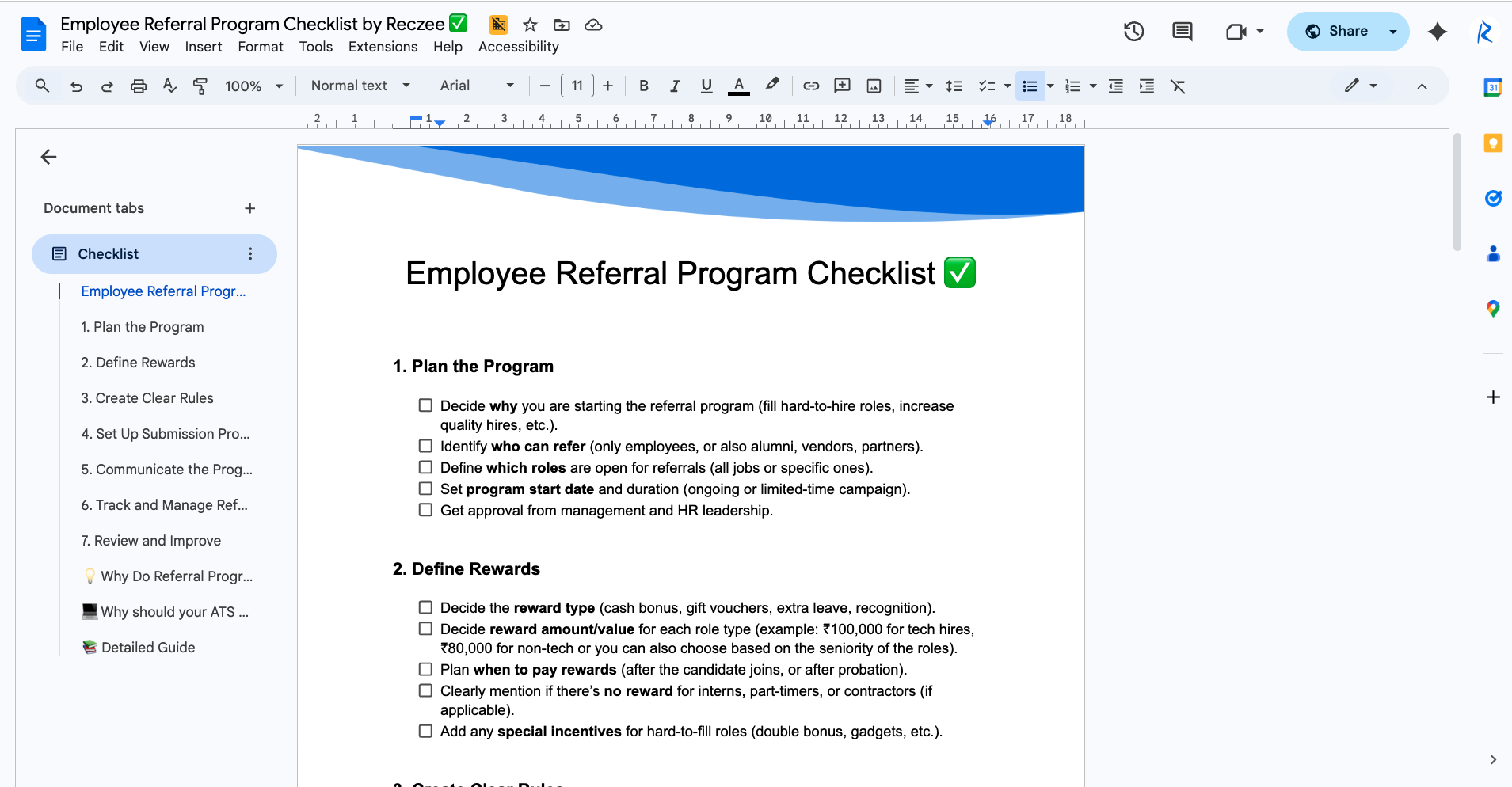The width and height of the screenshot is (1512, 787).
Task: Check 'Get approval from management' checkbox
Action: [425, 510]
